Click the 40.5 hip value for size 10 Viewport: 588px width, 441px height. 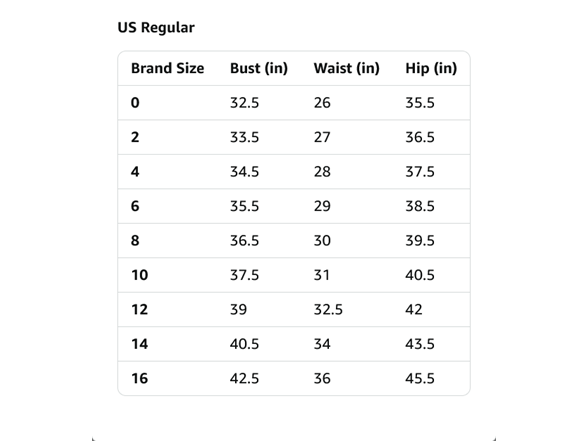pos(420,275)
